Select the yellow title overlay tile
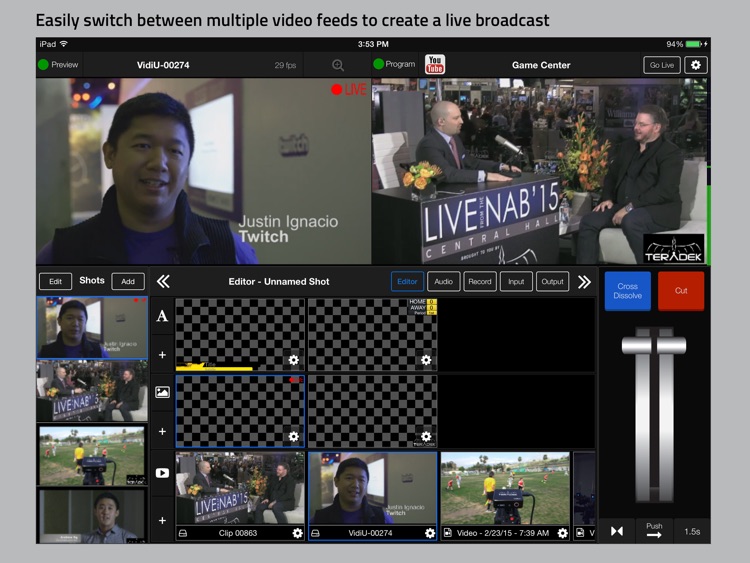Screen dimensions: 750x563 coord(240,335)
